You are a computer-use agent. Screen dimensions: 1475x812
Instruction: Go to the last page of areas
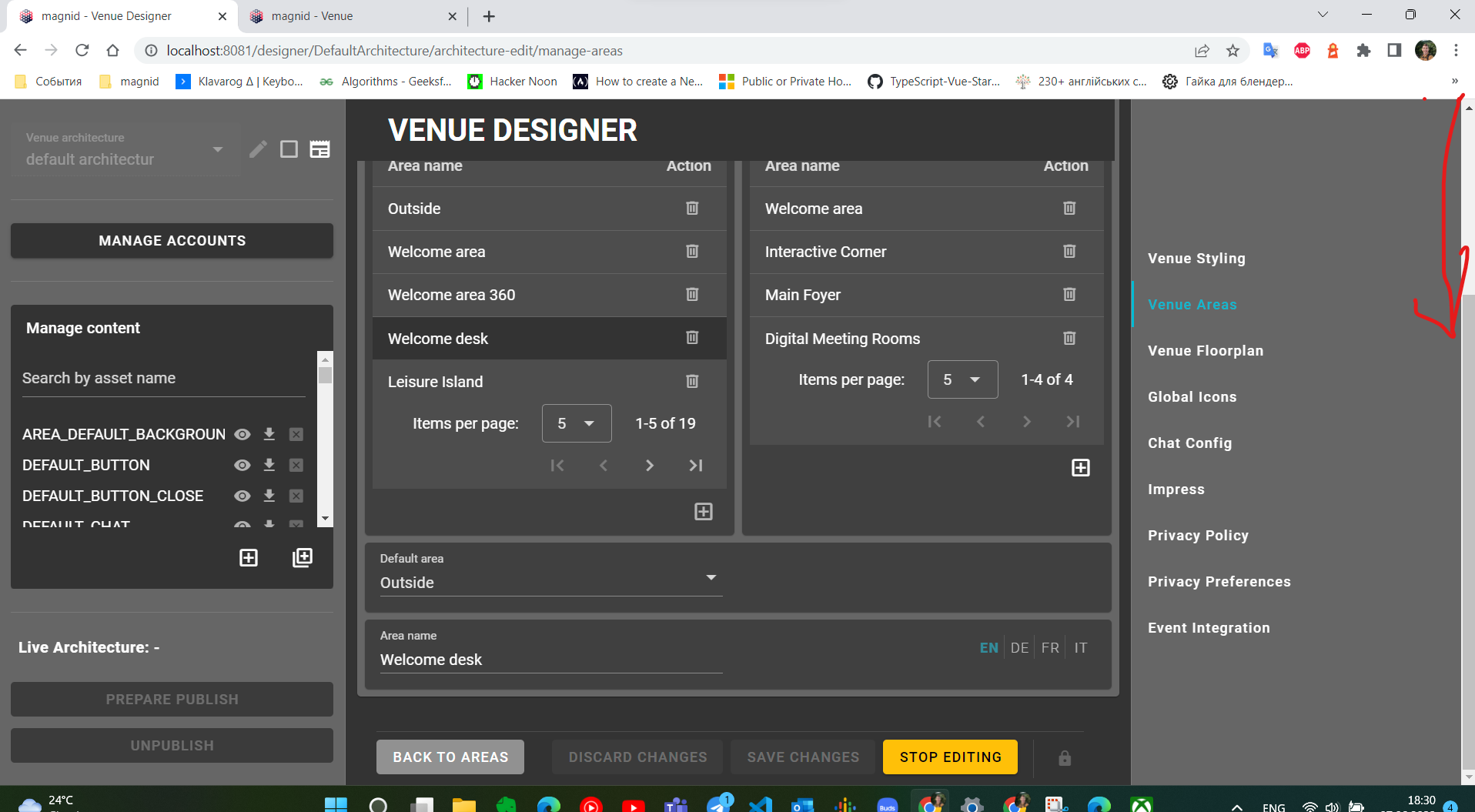point(695,465)
